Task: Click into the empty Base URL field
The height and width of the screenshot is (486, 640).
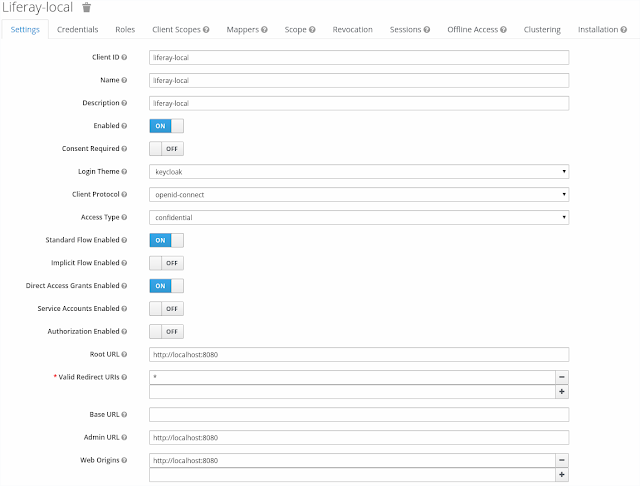Action: point(359,415)
